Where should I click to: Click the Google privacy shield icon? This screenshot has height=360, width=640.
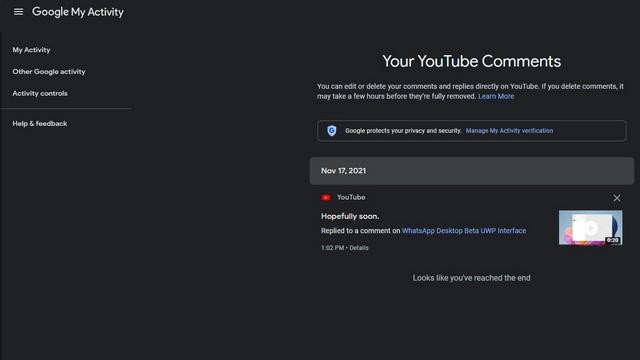pyautogui.click(x=331, y=131)
